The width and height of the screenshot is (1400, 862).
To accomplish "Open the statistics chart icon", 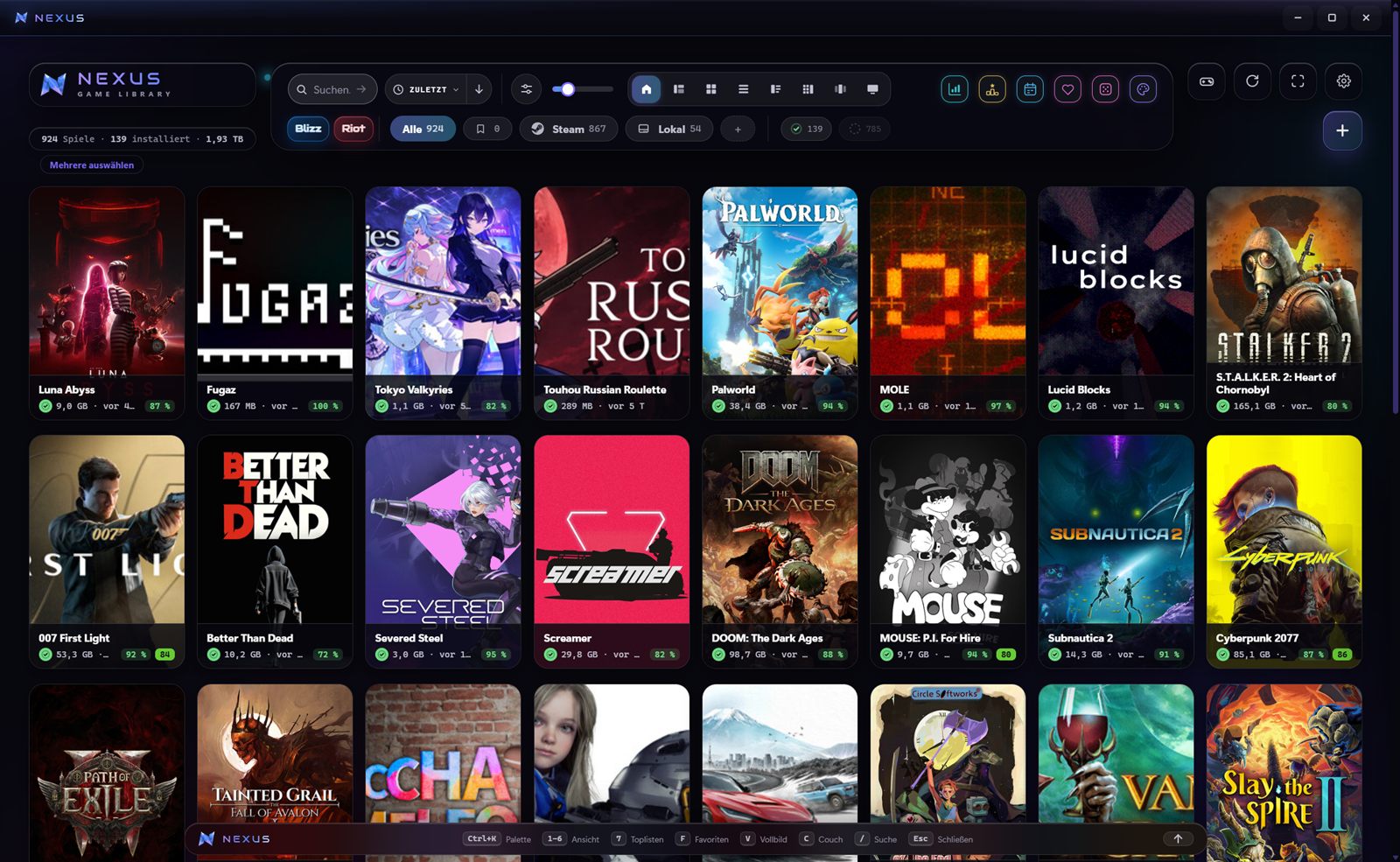I will tap(955, 89).
